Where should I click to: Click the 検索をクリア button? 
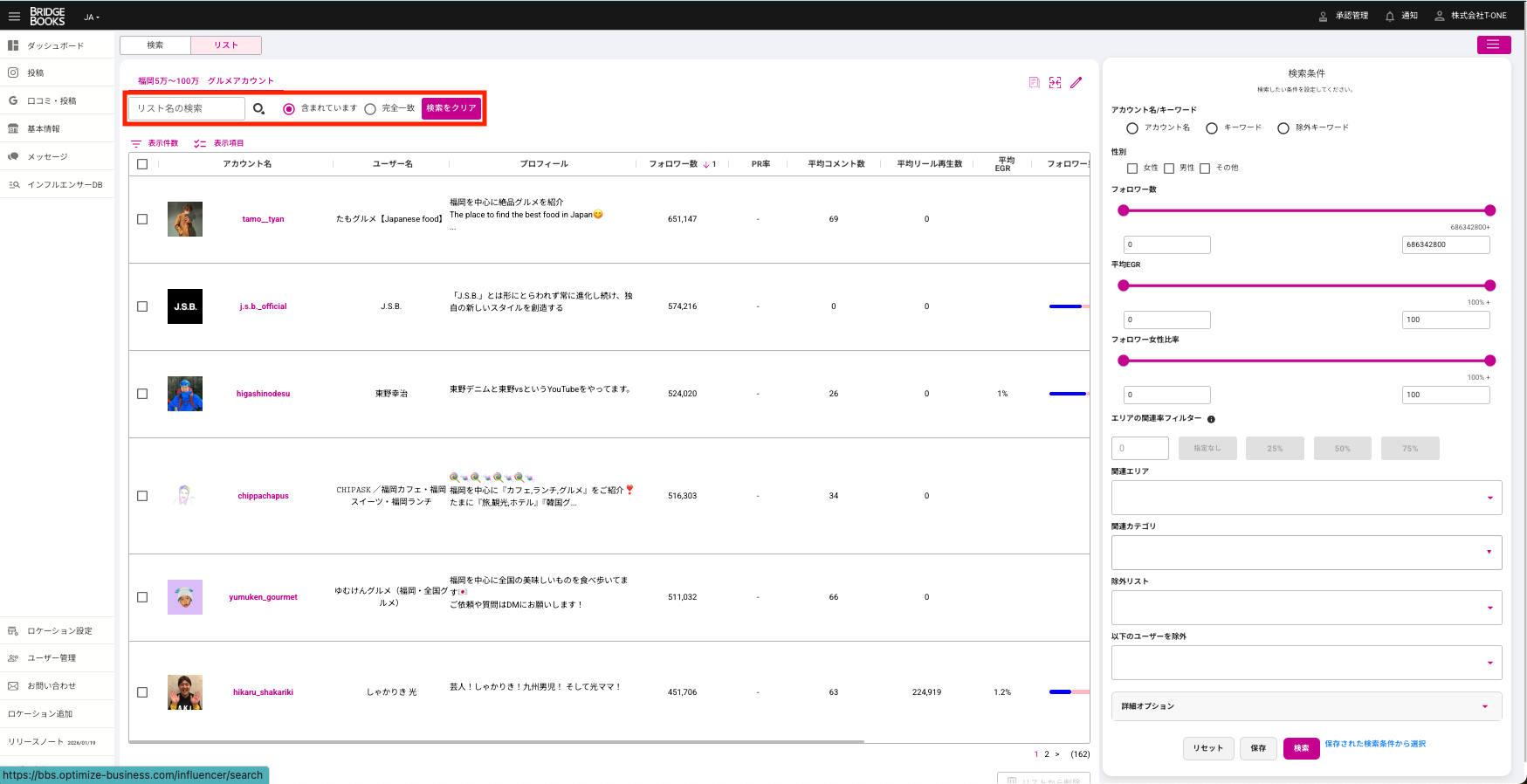pyautogui.click(x=451, y=108)
